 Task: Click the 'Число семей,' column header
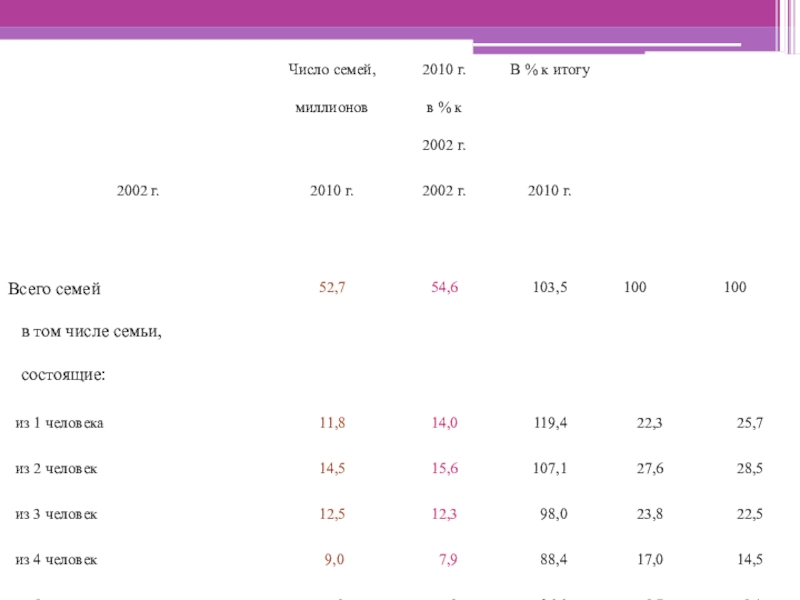[x=331, y=69]
